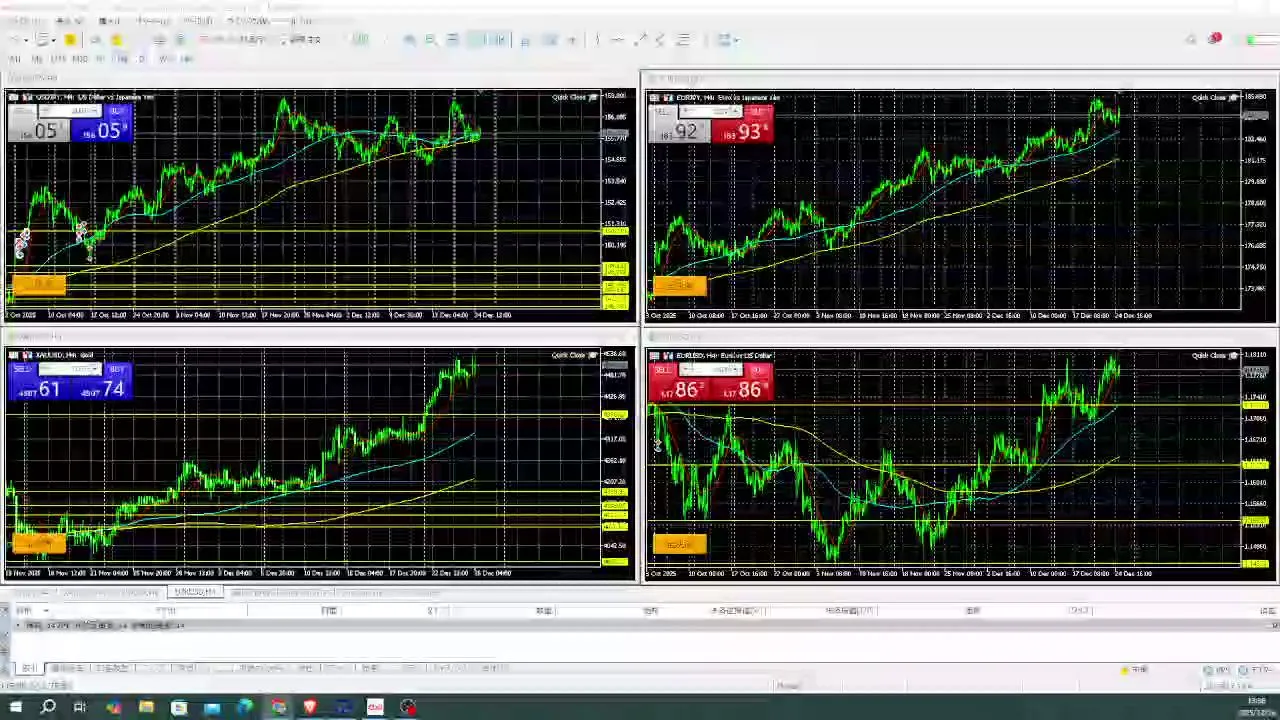Open the search icon in top-right

pos(1191,40)
